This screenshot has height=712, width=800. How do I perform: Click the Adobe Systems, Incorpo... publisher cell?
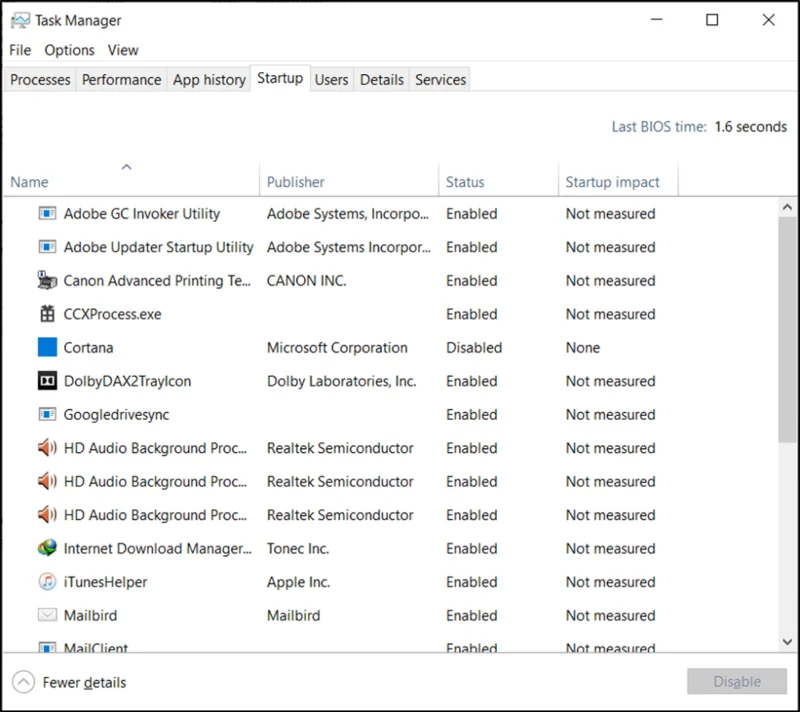coord(348,214)
